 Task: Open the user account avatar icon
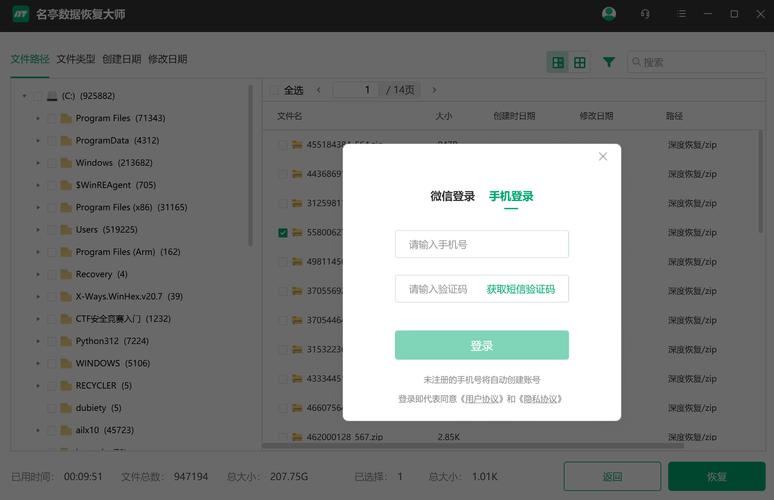coord(609,14)
